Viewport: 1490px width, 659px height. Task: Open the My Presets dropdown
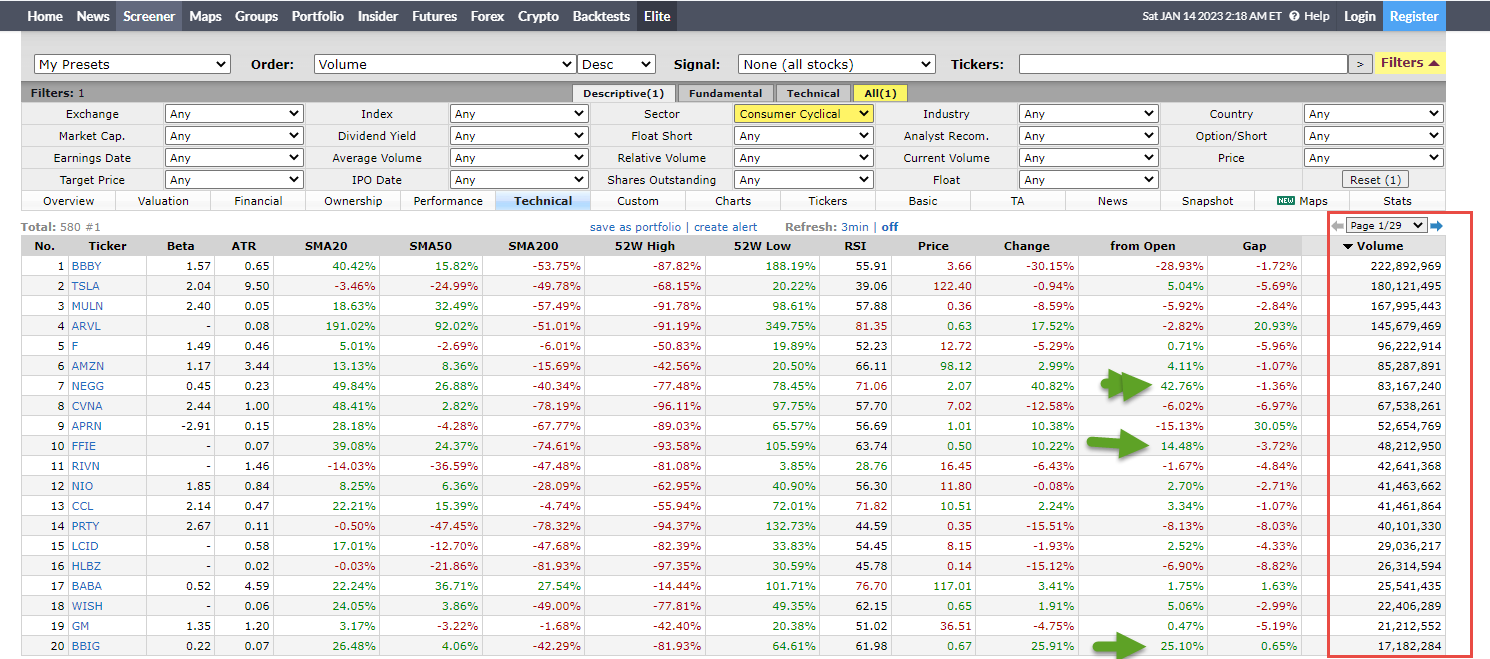(x=133, y=64)
